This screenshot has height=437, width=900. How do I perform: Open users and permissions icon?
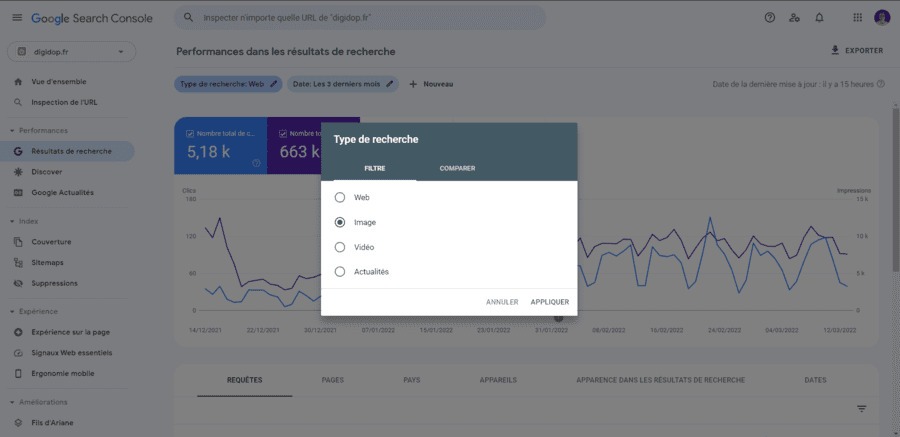click(x=794, y=18)
